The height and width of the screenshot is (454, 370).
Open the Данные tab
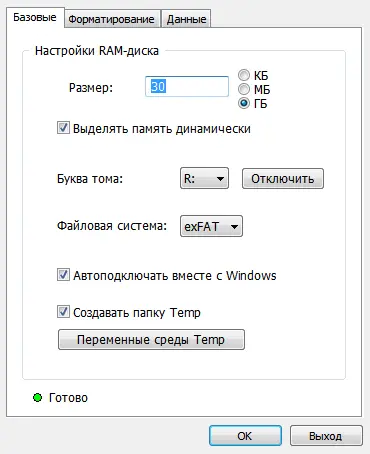pos(186,19)
